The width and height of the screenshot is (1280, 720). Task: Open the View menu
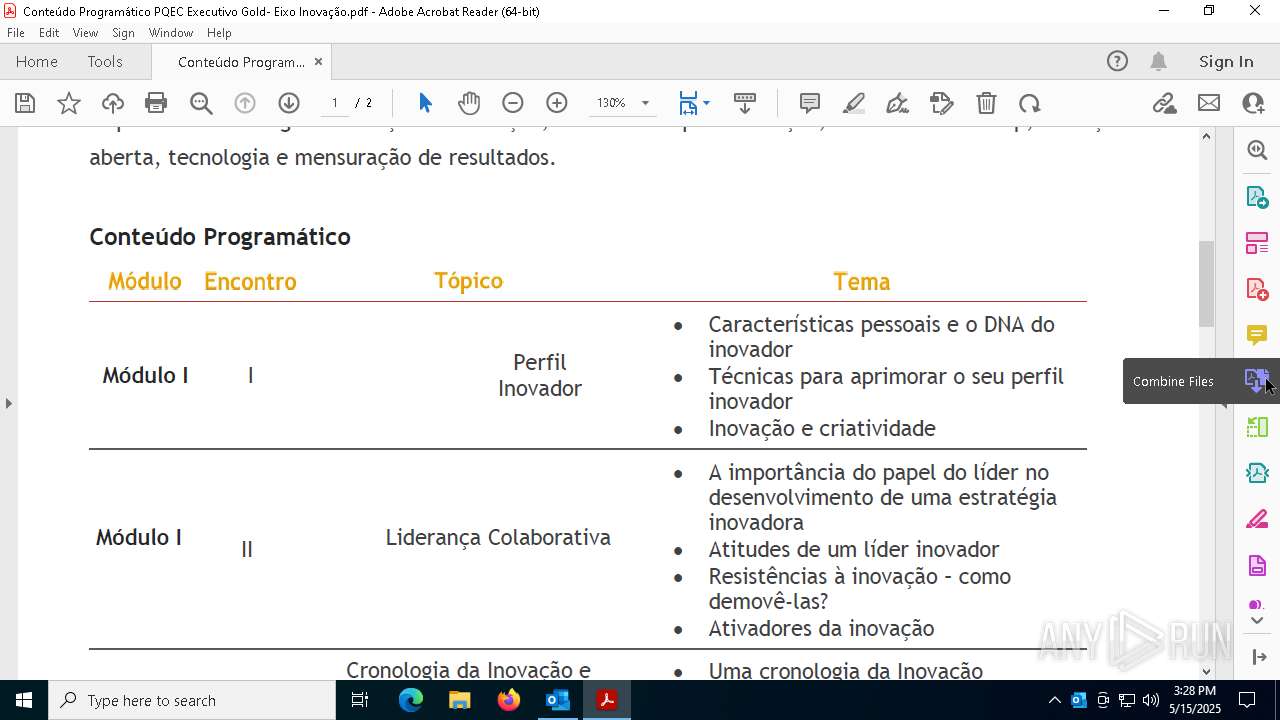click(85, 33)
